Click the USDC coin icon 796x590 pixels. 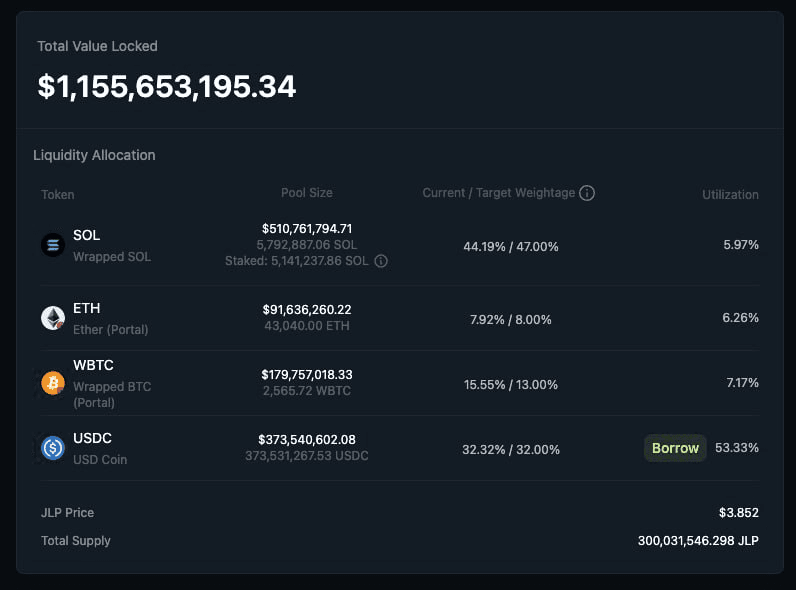pyautogui.click(x=53, y=448)
